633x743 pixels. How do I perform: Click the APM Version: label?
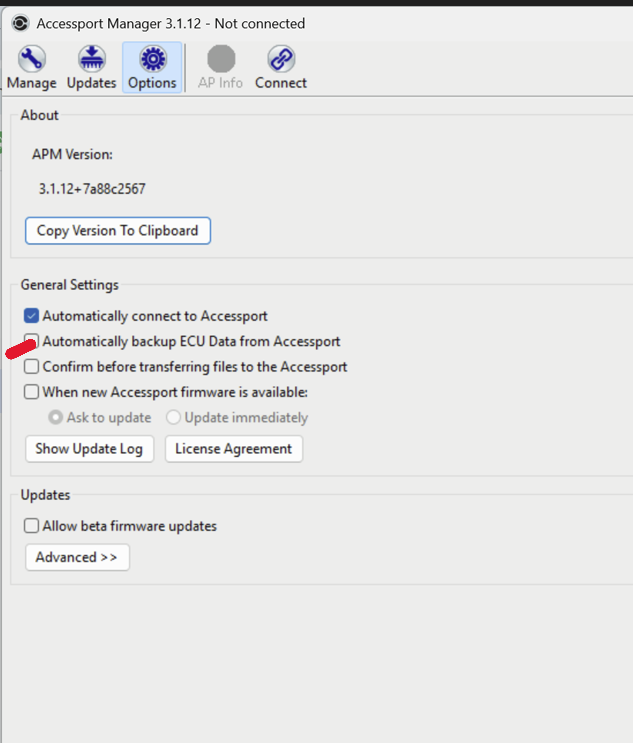[72, 154]
